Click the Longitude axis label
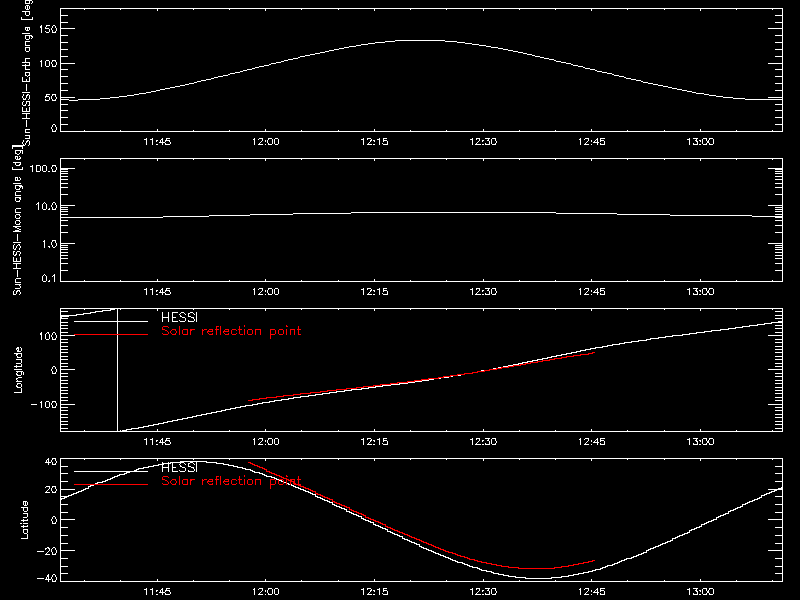Viewport: 800px width, 600px height. coord(18,370)
